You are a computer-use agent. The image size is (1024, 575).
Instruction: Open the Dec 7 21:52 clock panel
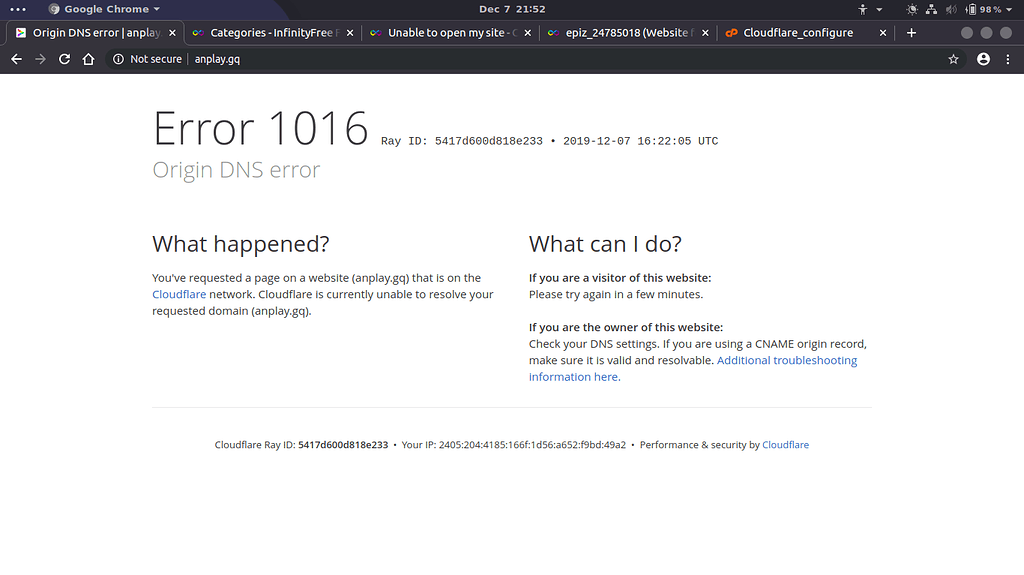512,9
